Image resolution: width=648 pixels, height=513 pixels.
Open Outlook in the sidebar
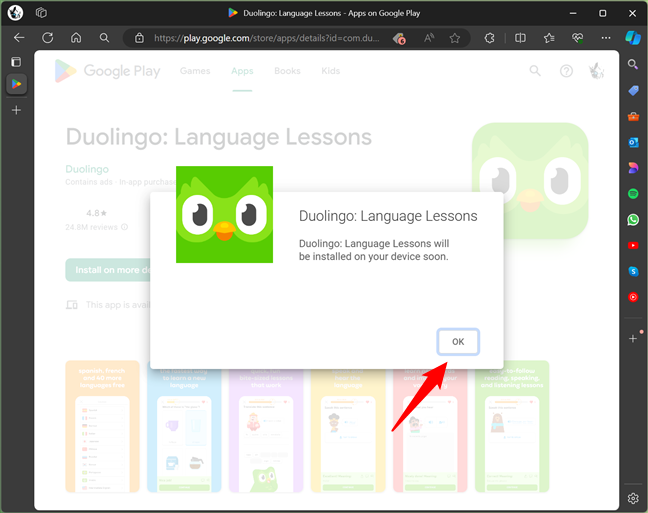pos(633,142)
